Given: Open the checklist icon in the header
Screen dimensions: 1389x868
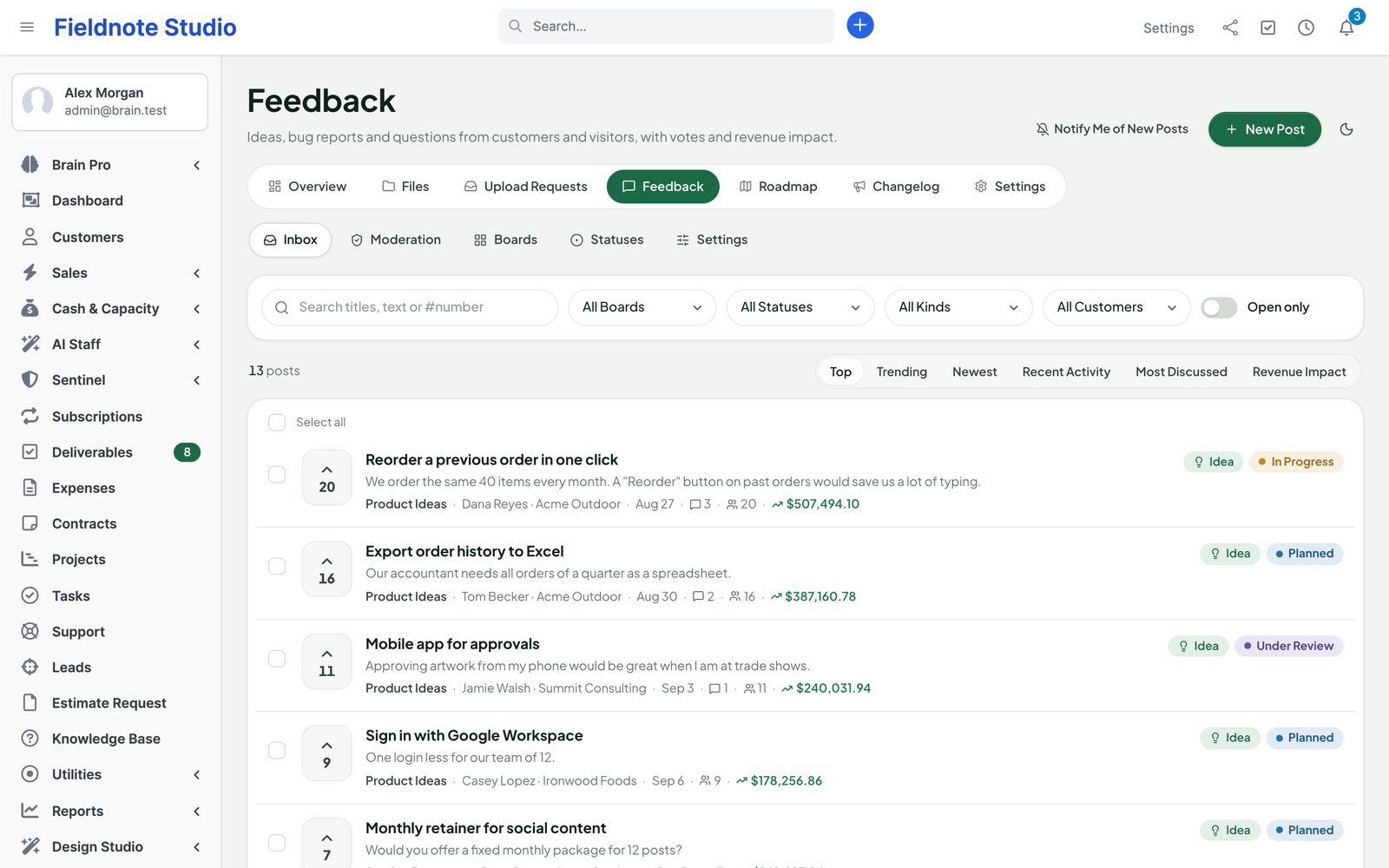Looking at the screenshot, I should pos(1267,28).
